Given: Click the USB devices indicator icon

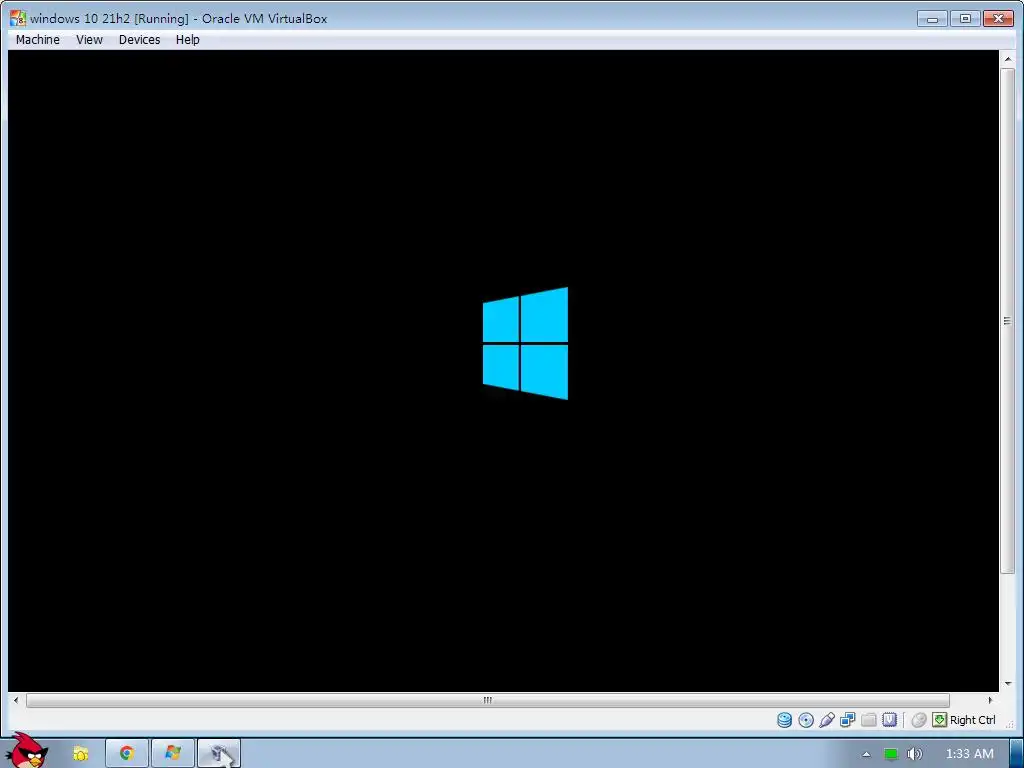Looking at the screenshot, I should click(827, 720).
